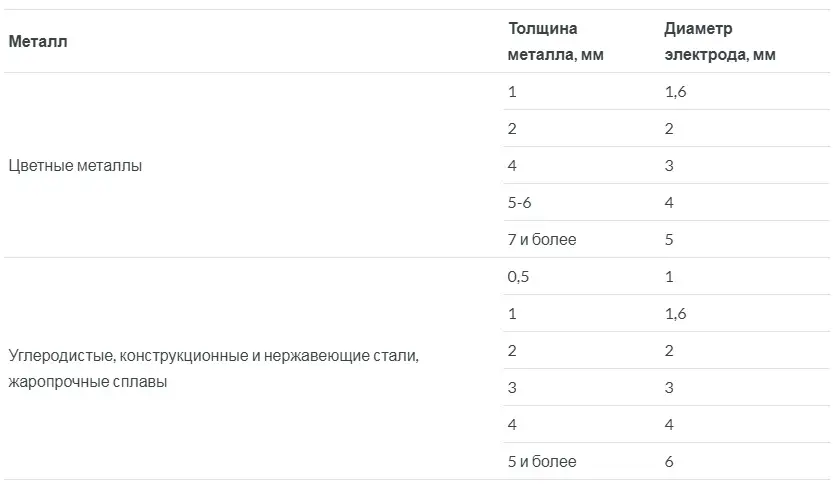Select thickness "4" cell under Цветные металлы
Image resolution: width=838 pixels, height=489 pixels.
(513, 166)
